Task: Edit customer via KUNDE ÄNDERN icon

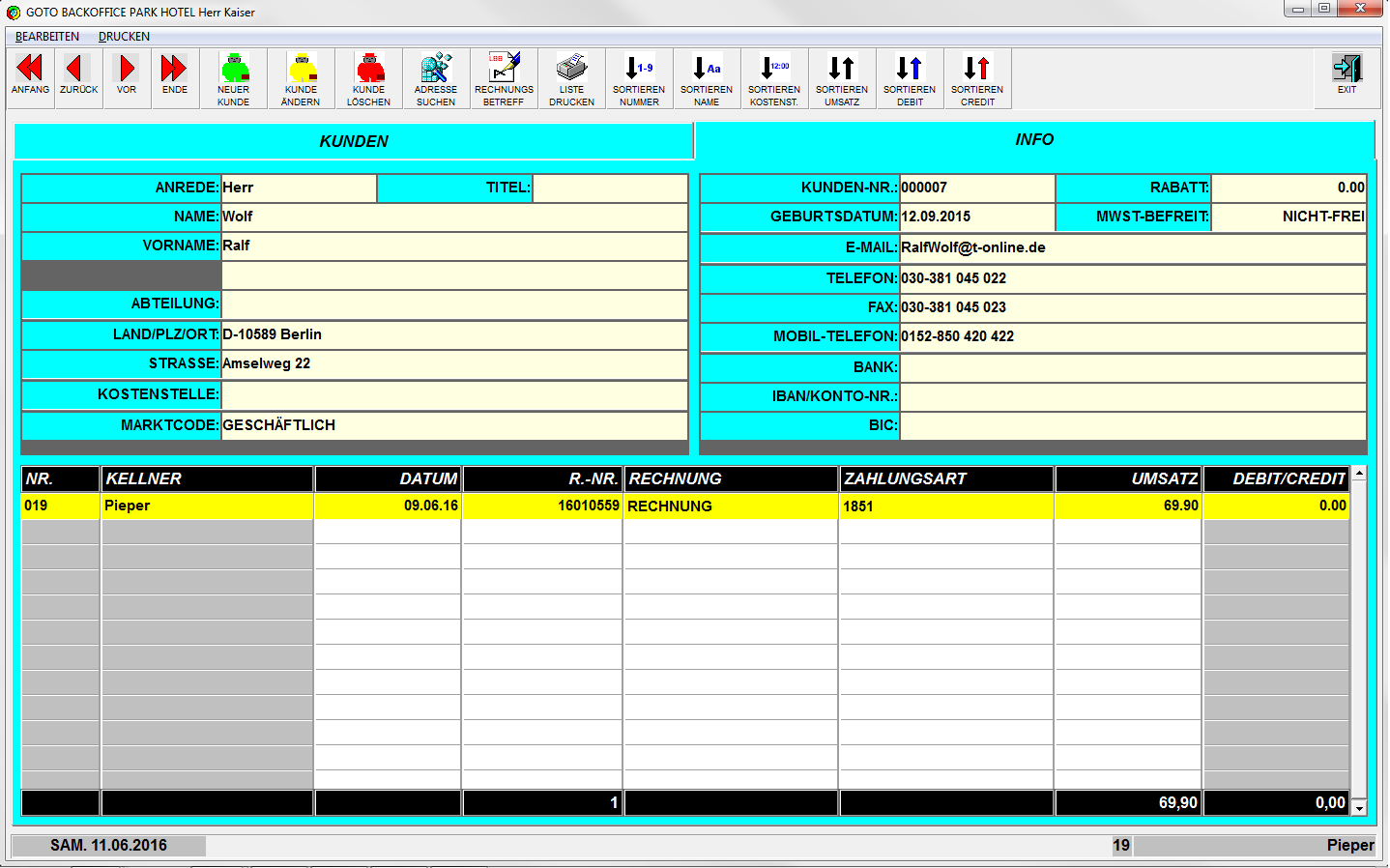Action: [x=301, y=78]
